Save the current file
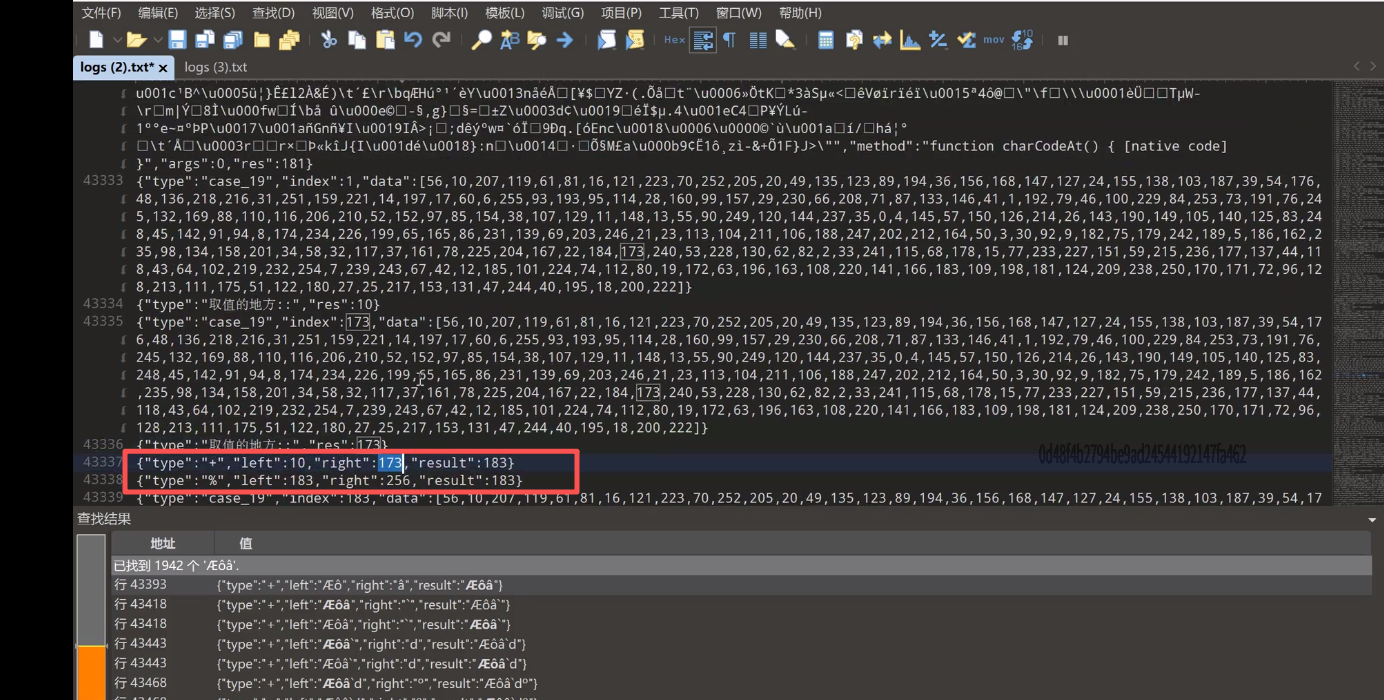 point(177,40)
